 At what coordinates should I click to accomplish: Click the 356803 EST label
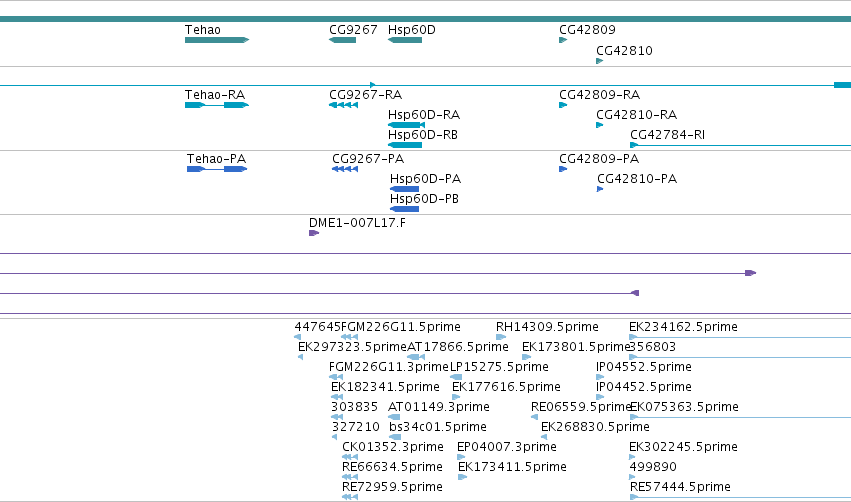point(653,347)
